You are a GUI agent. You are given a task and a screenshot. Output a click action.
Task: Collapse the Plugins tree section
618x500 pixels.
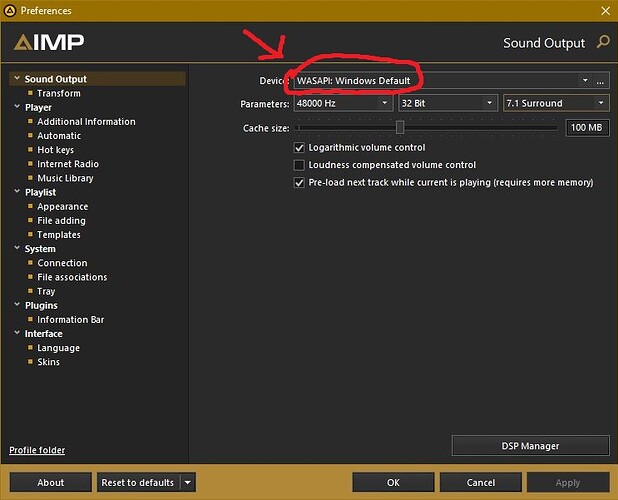tap(17, 305)
